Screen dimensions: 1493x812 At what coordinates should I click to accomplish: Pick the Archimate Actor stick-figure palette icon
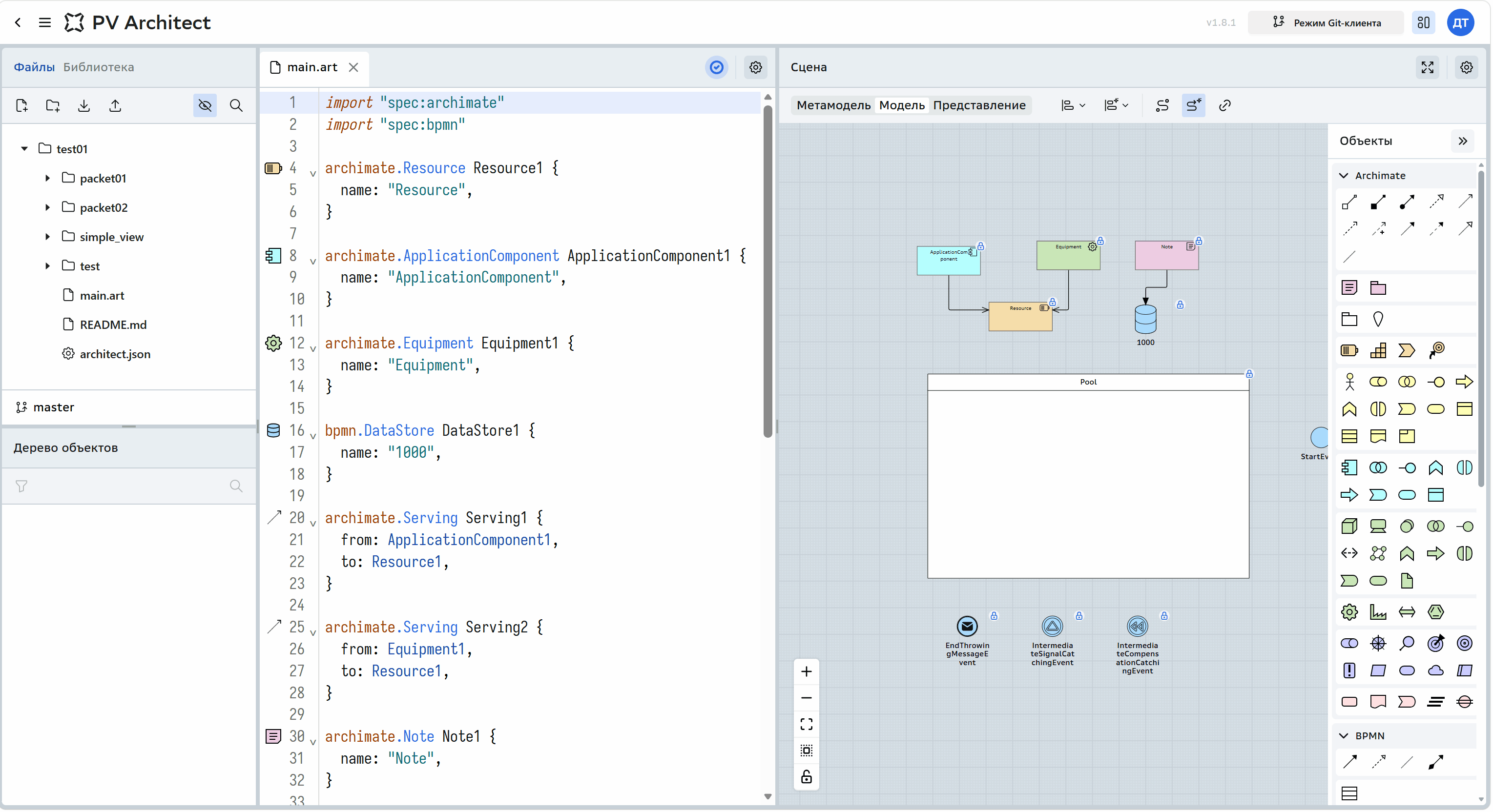click(1349, 381)
